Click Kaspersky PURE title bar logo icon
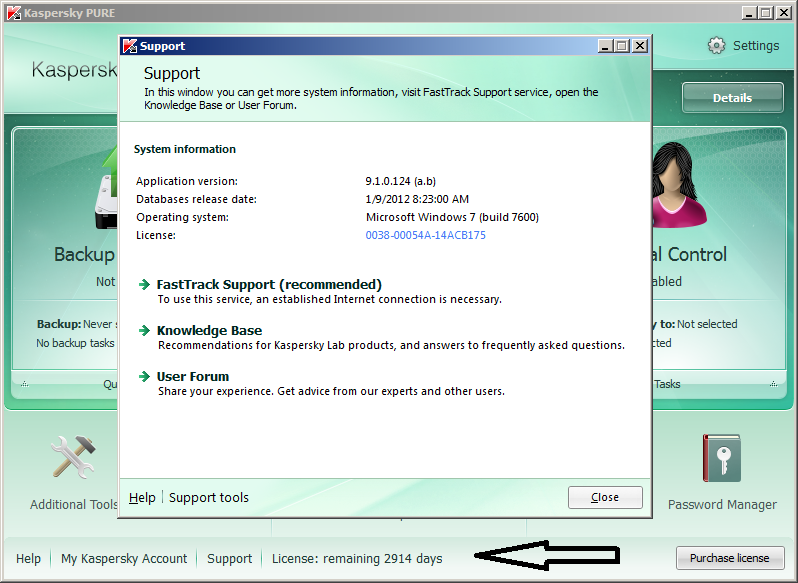Screen dimensions: 798x583 14,13
